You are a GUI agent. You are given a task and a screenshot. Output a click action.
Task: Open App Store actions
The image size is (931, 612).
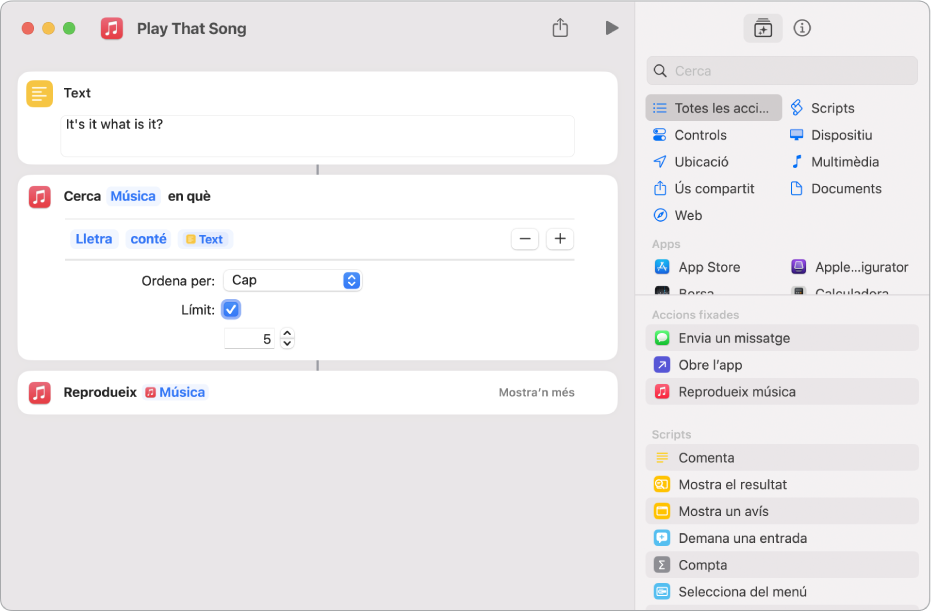click(697, 267)
